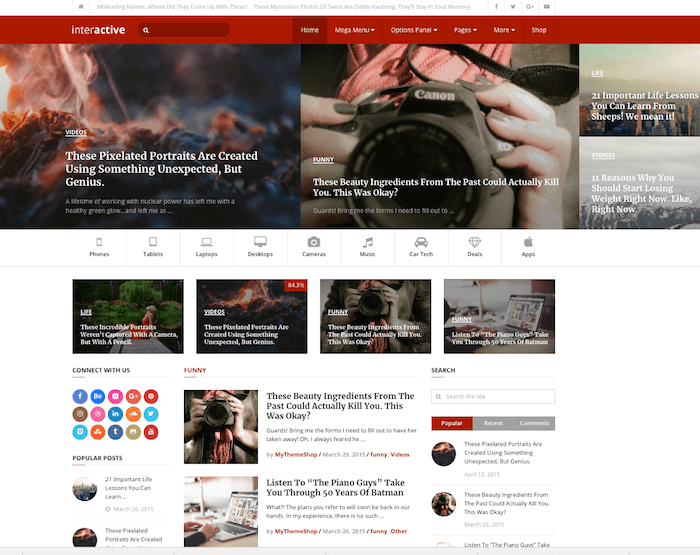The width and height of the screenshot is (700, 555).
Task: Click the brown Instagram circle icon
Action: click(80, 414)
